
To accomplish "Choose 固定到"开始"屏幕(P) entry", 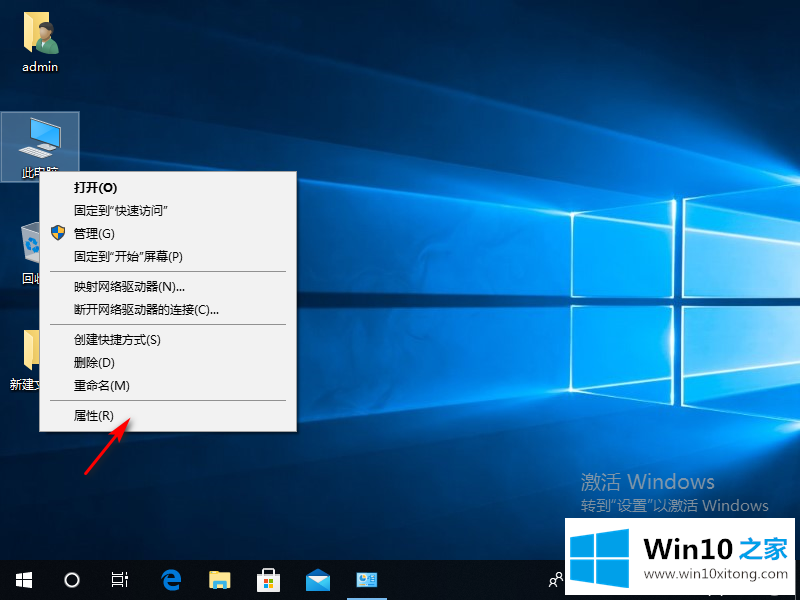I will [x=168, y=257].
